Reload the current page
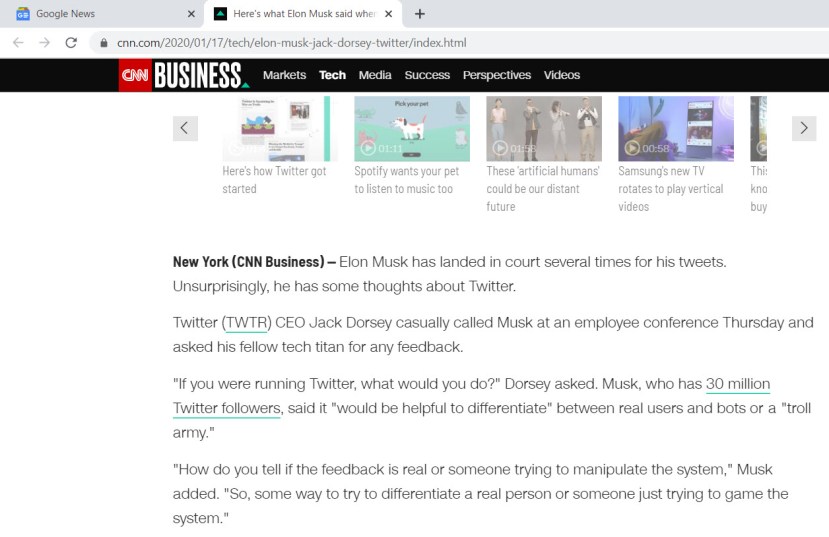The width and height of the screenshot is (829, 537). click(71, 43)
